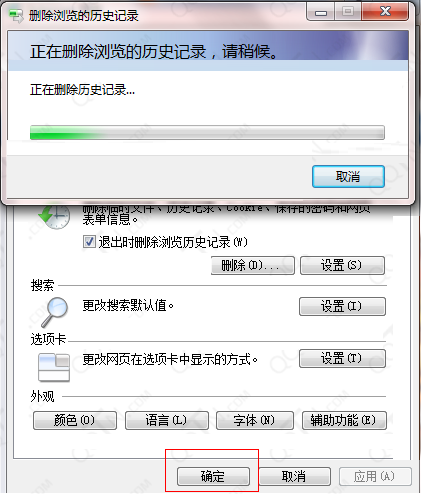The image size is (421, 494).
Task: Open the 字体(N) settings button
Action: [x=255, y=420]
